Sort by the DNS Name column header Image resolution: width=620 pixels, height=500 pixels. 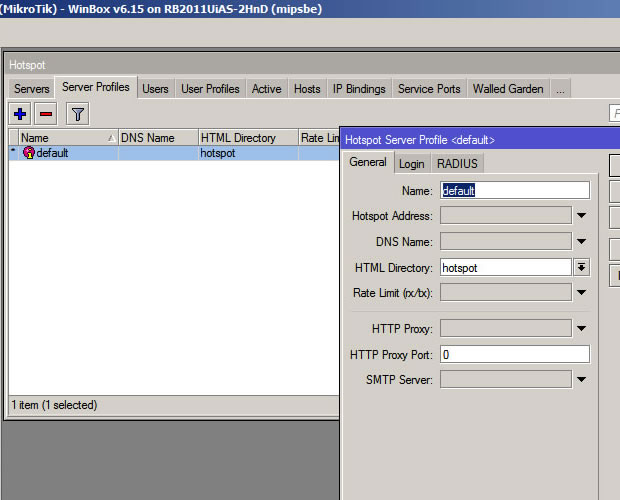[158, 138]
